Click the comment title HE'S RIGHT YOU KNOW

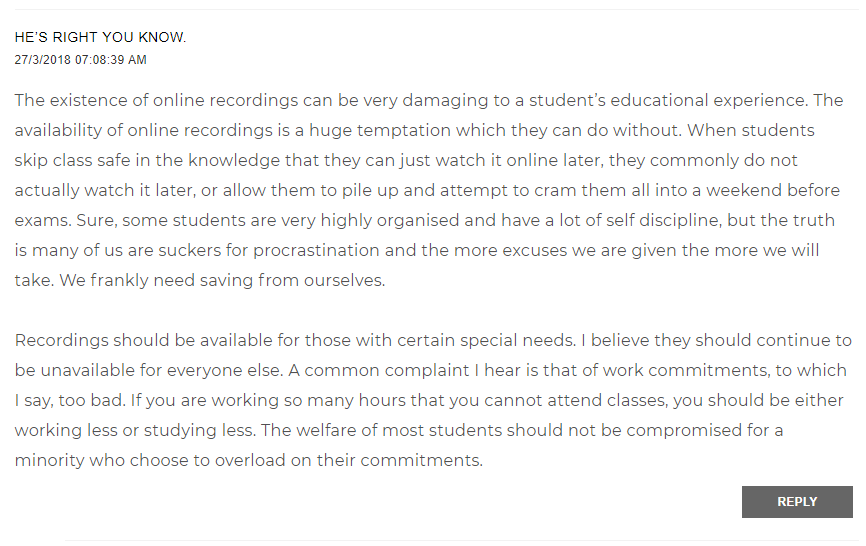[100, 38]
